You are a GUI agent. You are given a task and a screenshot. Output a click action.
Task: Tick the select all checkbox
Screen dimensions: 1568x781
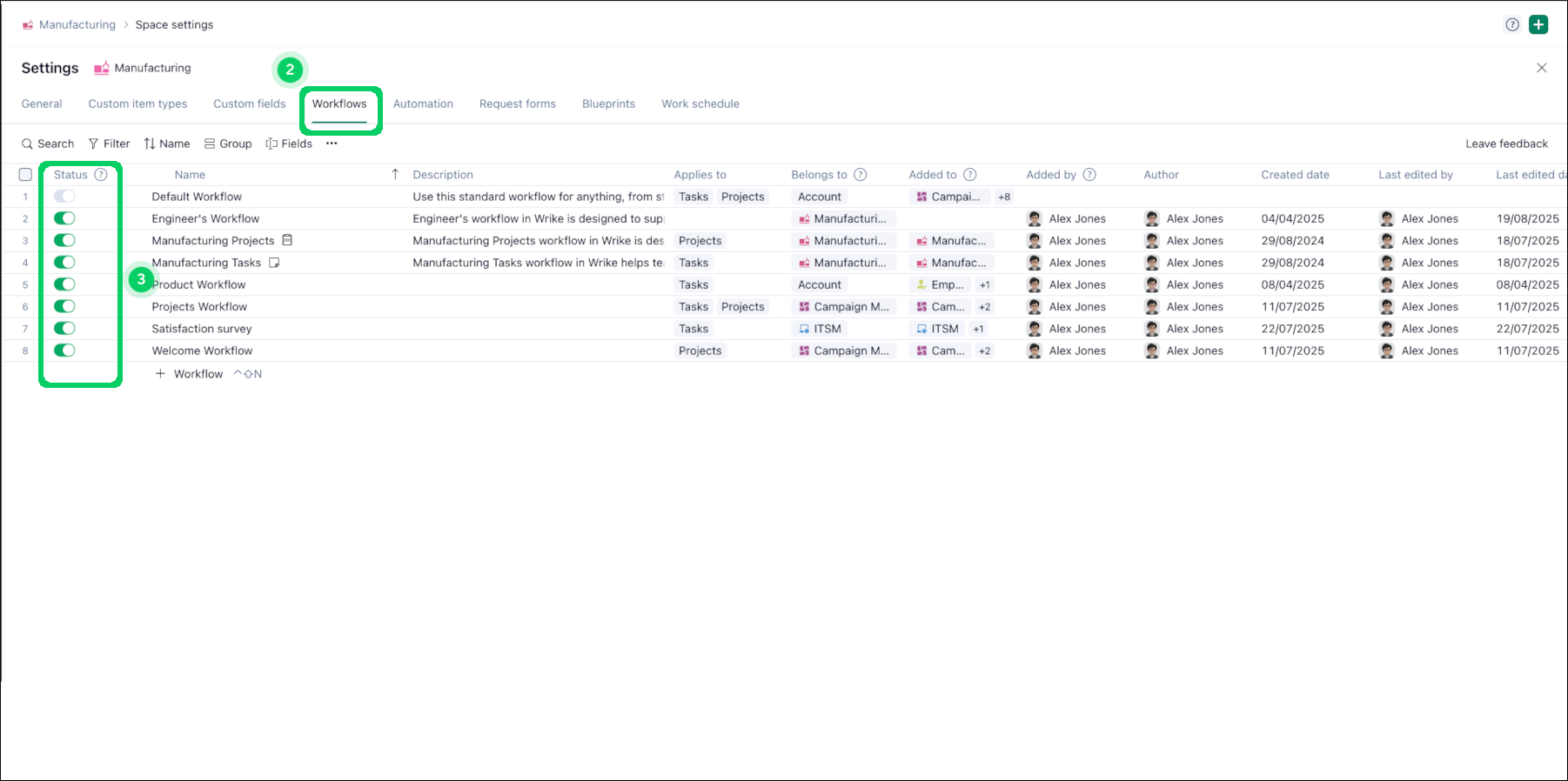25,174
